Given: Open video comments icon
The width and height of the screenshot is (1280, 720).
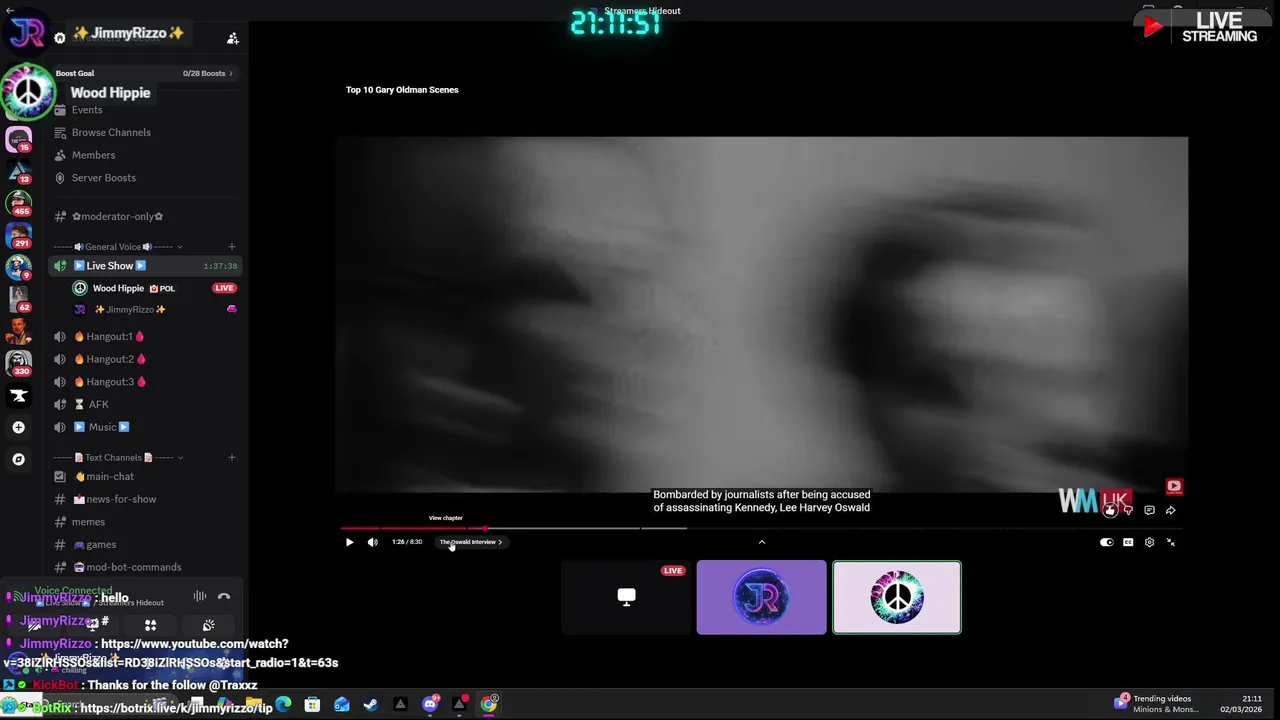Looking at the screenshot, I should point(1149,510).
